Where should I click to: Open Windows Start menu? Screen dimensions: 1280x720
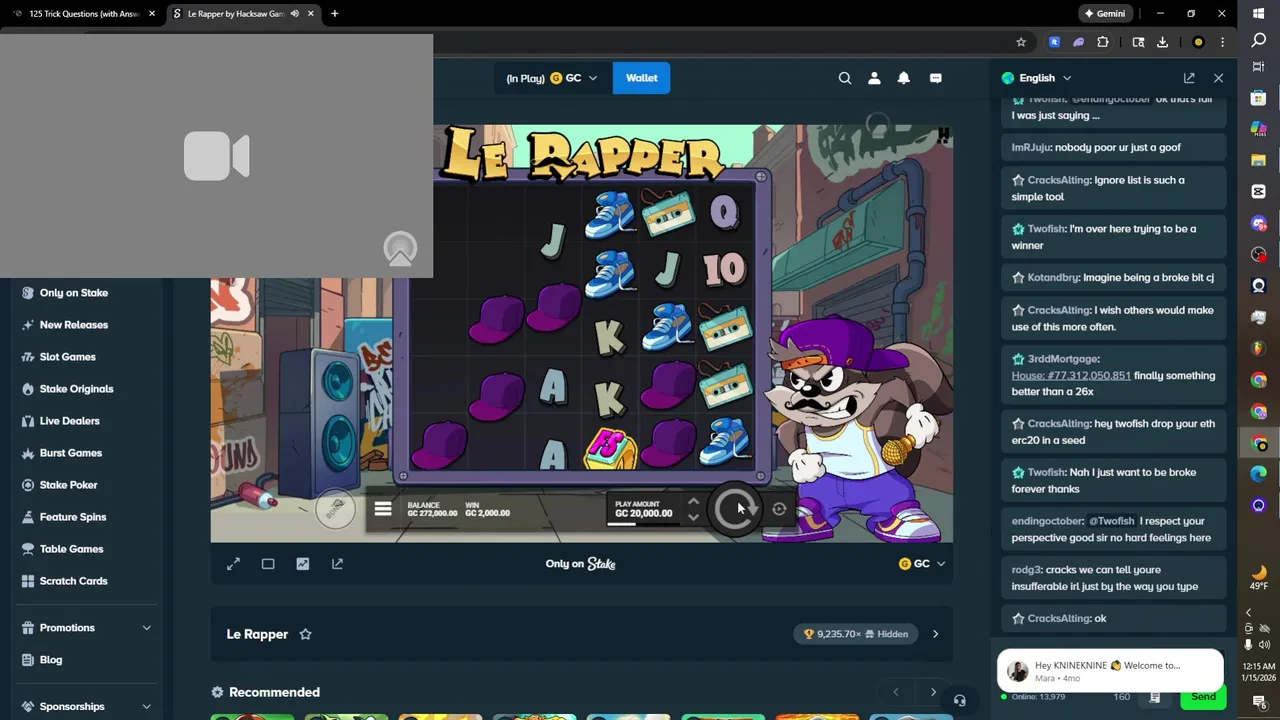tap(1259, 13)
